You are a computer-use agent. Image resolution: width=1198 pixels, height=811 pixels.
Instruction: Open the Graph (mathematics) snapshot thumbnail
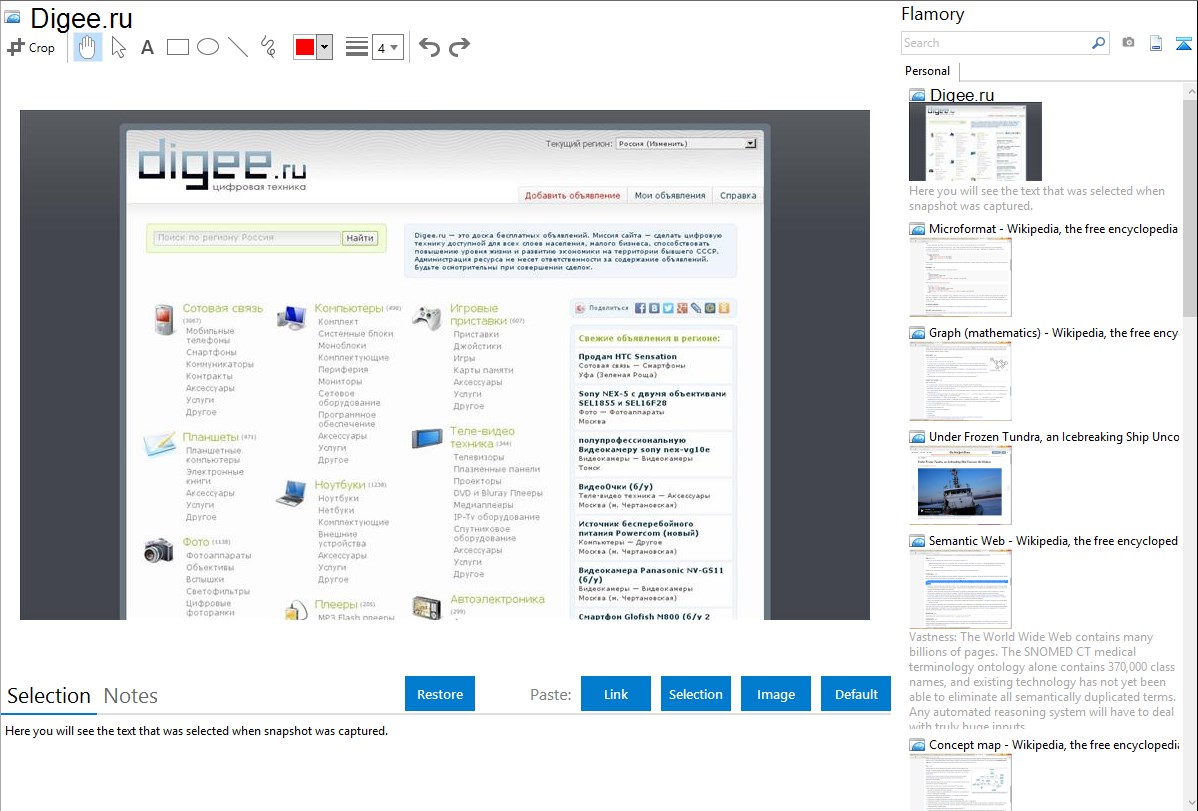[960, 381]
